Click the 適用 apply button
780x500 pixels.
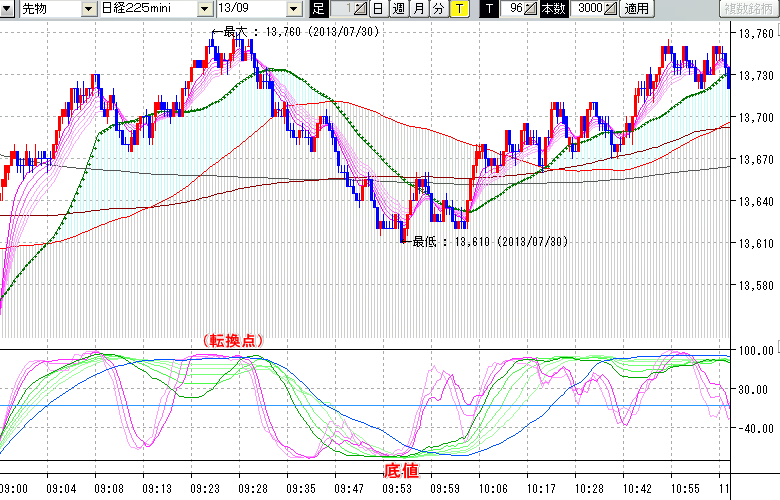tap(636, 9)
